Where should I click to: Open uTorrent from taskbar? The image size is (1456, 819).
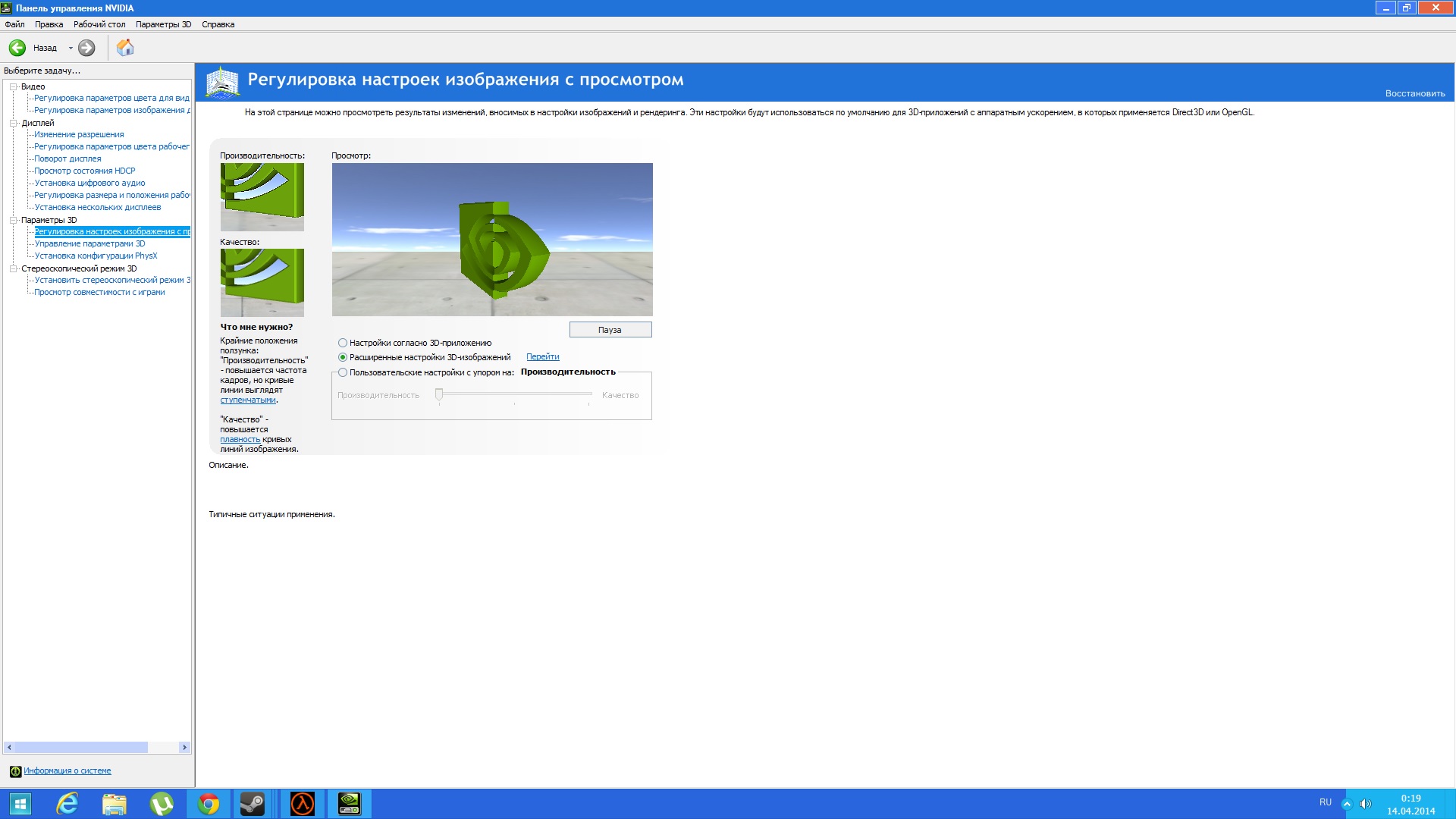pyautogui.click(x=162, y=804)
